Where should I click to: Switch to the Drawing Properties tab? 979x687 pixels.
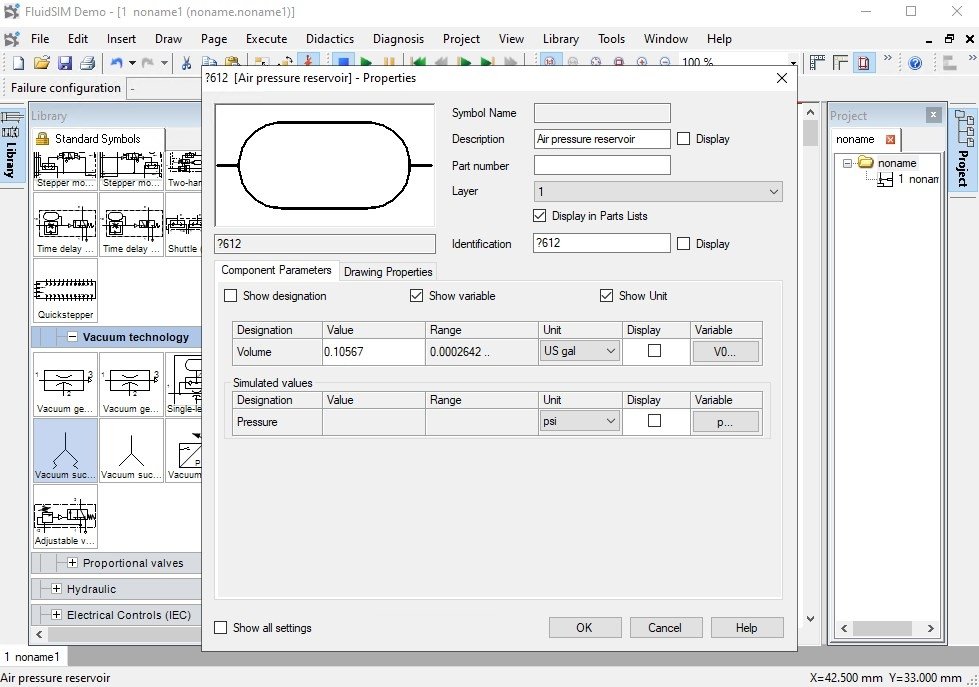pyautogui.click(x=388, y=272)
